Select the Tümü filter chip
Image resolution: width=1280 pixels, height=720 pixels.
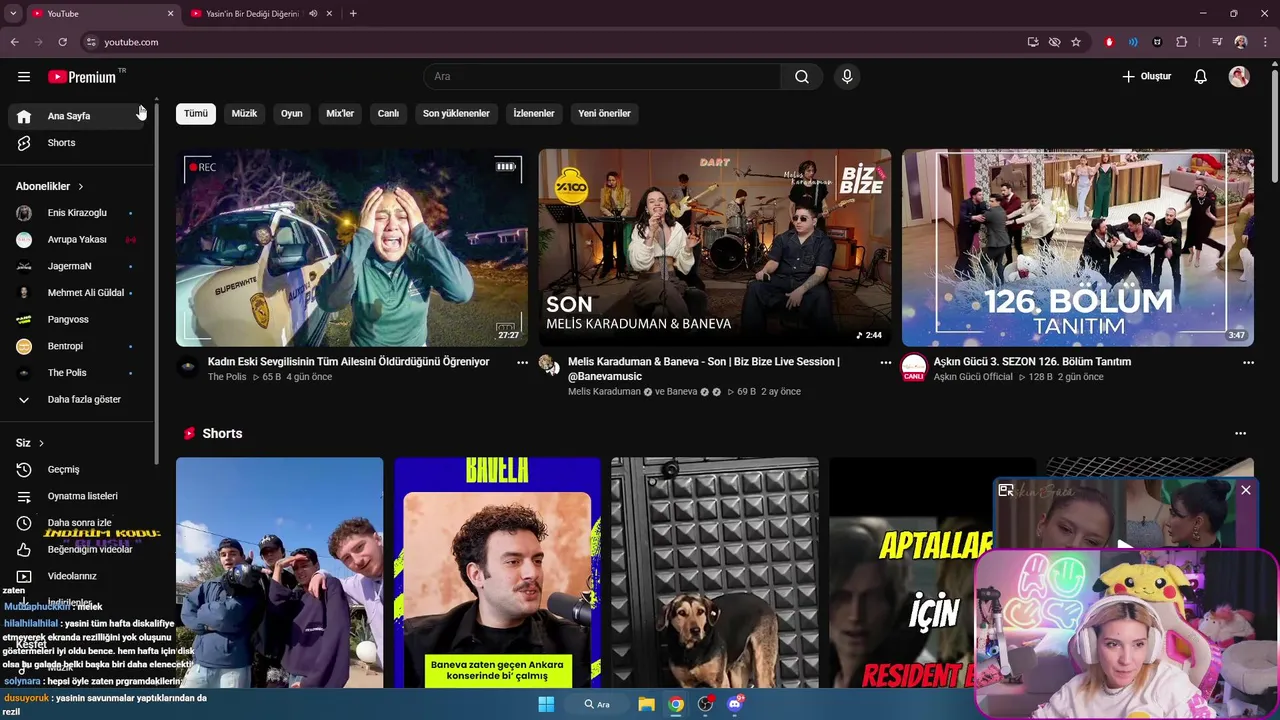(x=196, y=113)
